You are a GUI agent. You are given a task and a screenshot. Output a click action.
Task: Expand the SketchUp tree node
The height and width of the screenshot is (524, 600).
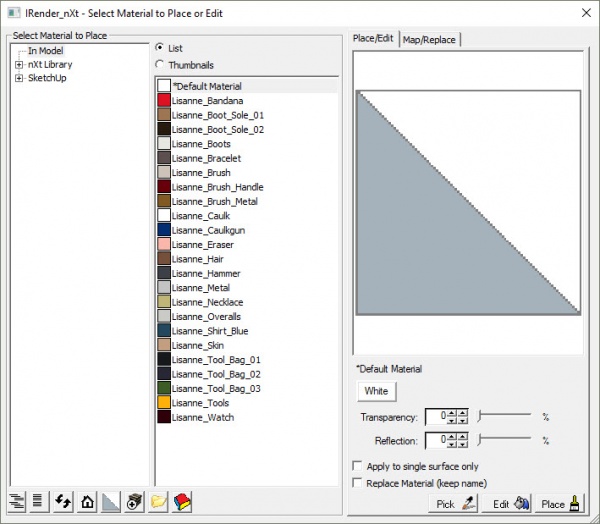coord(19,78)
